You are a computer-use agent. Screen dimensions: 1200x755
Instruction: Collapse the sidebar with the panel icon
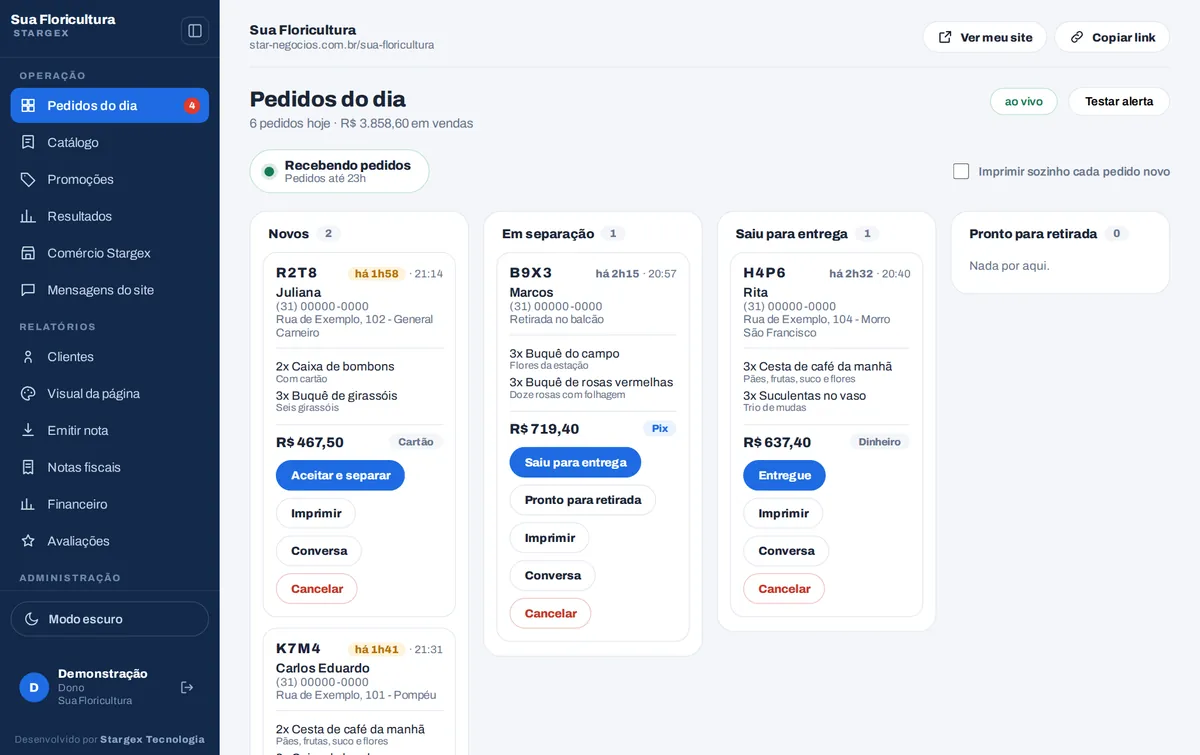pyautogui.click(x=195, y=31)
